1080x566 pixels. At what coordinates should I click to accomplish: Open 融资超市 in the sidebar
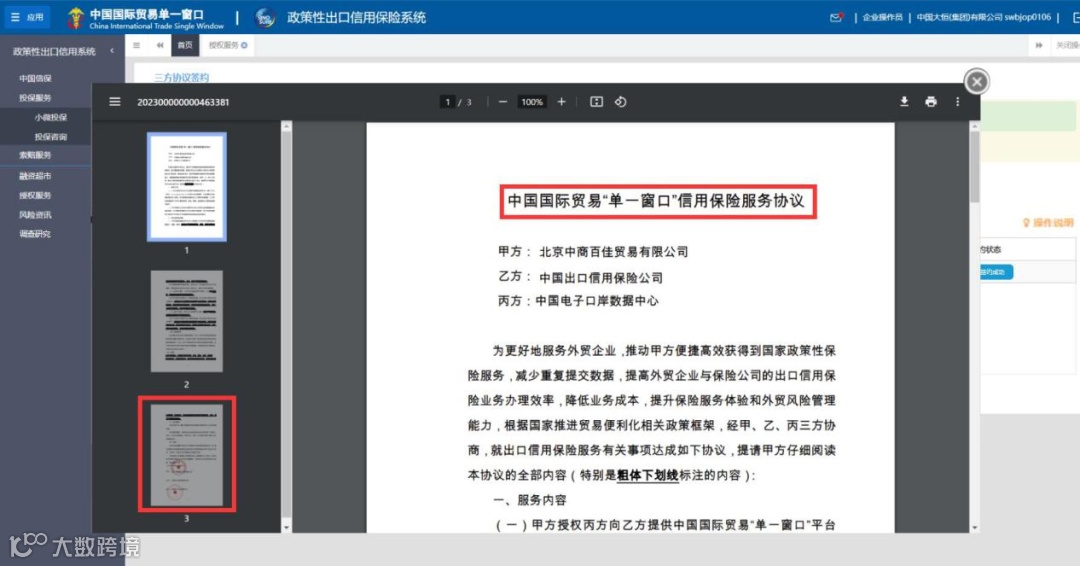tap(35, 176)
